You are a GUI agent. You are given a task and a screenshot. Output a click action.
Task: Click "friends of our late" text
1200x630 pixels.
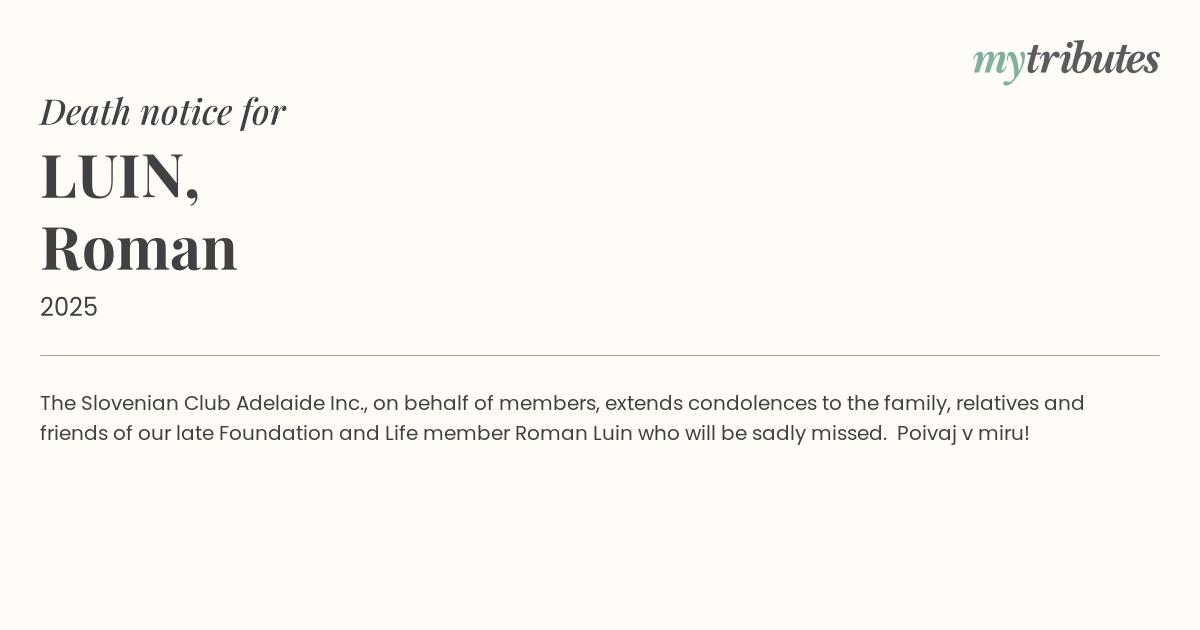(126, 433)
